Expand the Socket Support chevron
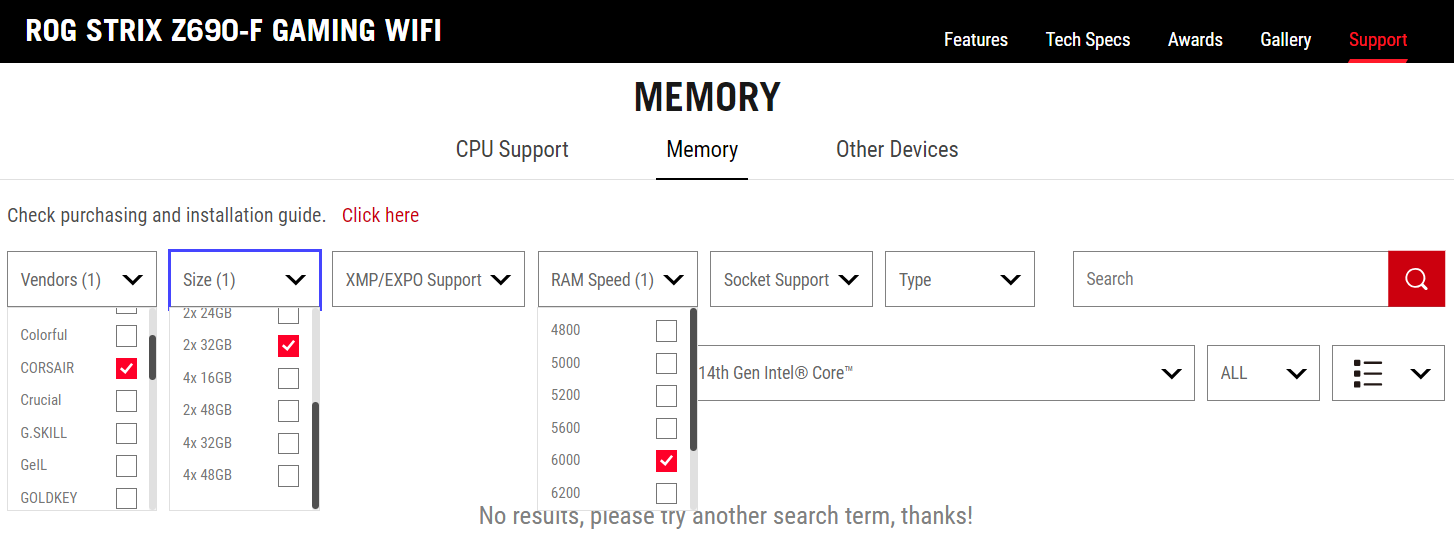 pos(849,280)
